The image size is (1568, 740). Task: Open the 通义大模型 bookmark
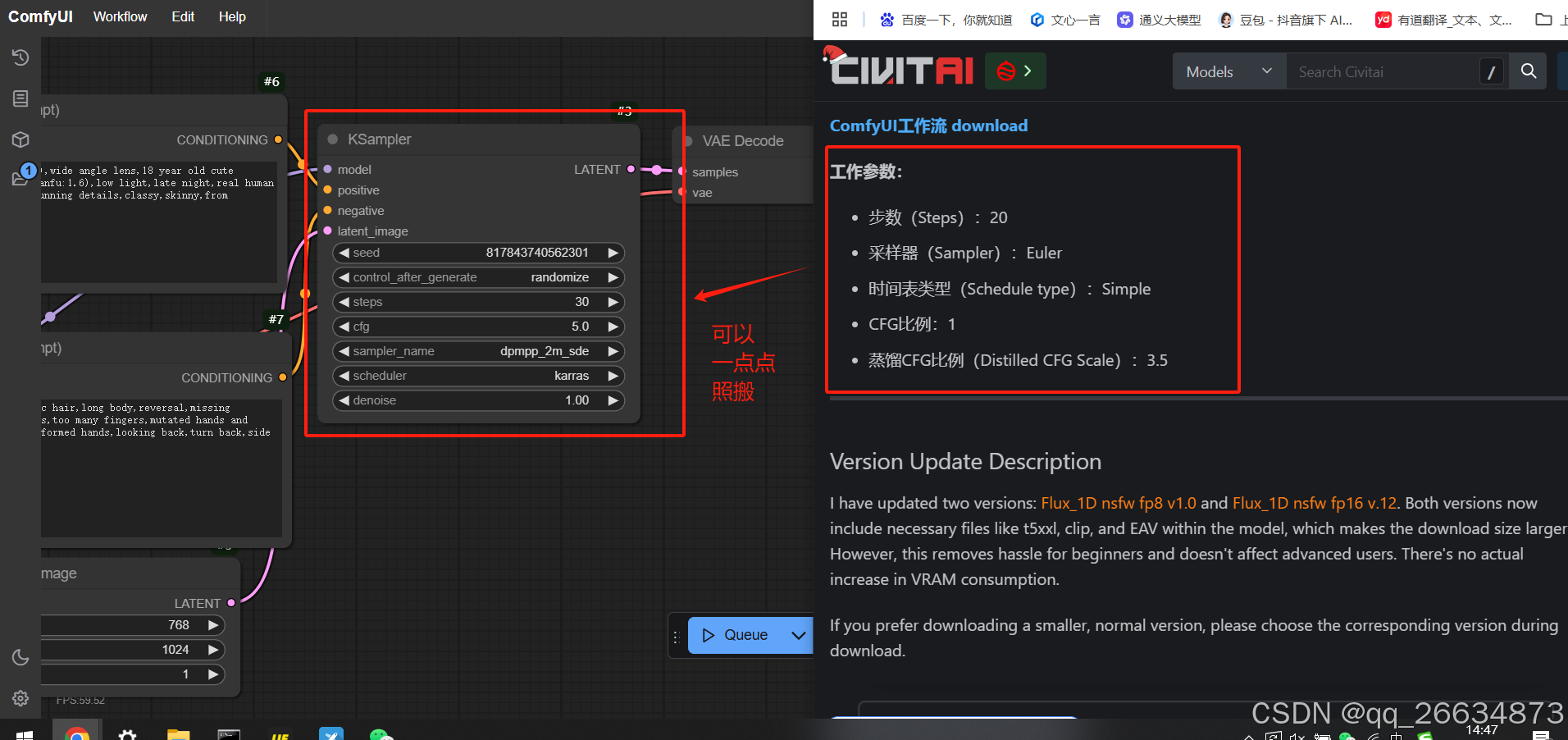(x=1159, y=20)
